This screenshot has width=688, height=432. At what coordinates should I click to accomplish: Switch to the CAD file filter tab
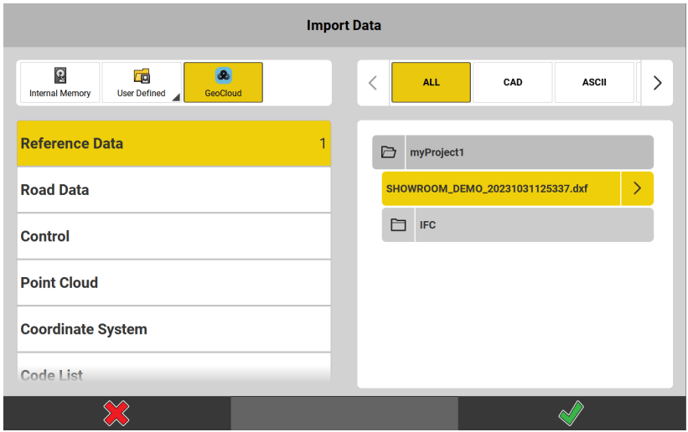point(512,83)
